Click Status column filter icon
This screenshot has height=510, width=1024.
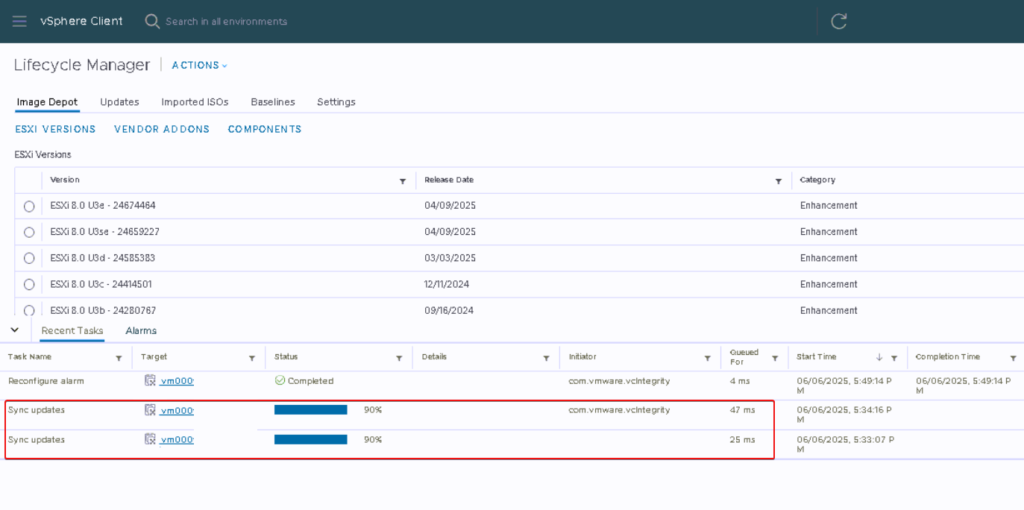pyautogui.click(x=400, y=358)
